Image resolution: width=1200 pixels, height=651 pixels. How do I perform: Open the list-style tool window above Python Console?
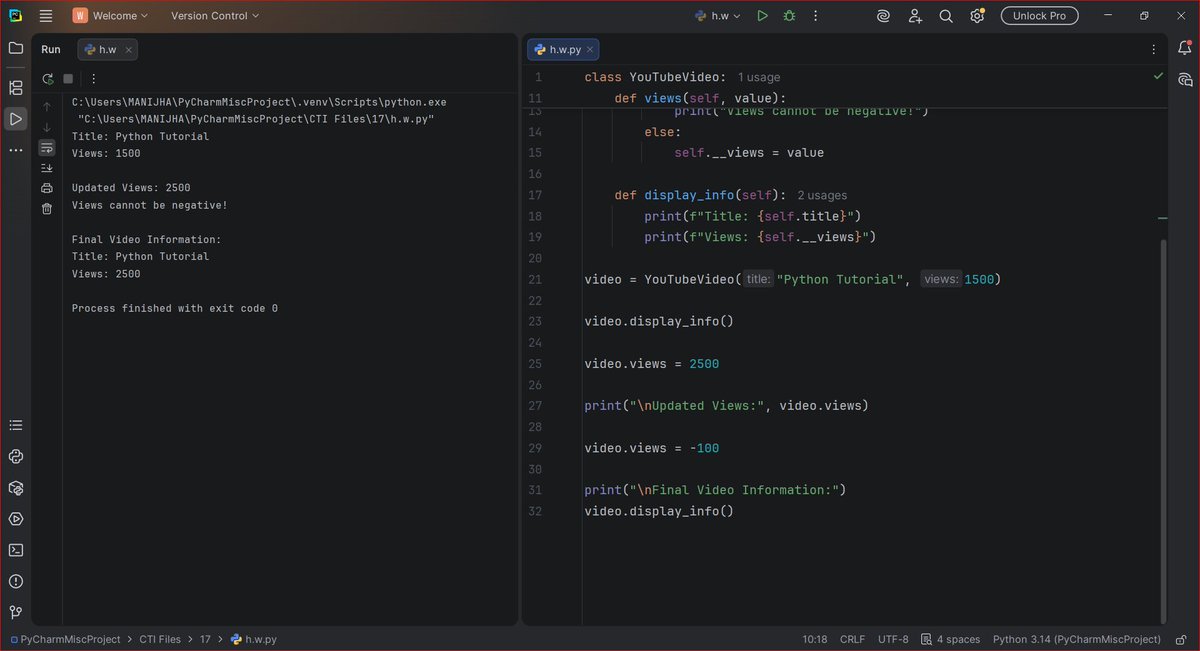tap(16, 426)
